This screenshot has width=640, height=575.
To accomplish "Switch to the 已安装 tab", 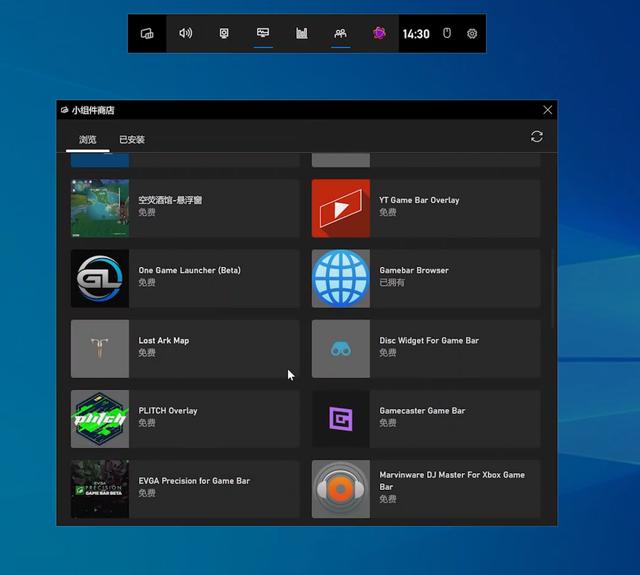I will click(x=132, y=139).
